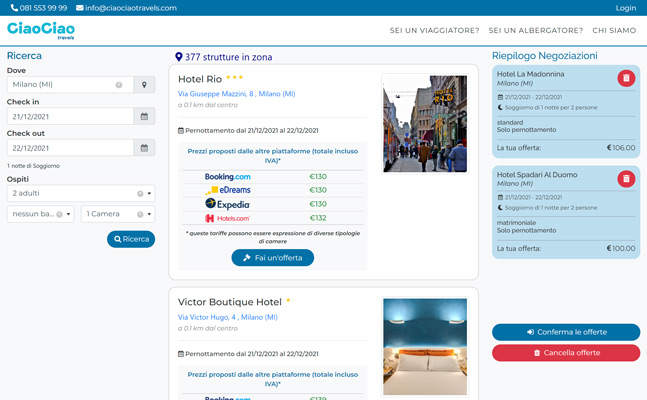Clear the Milano (MI) destination field

click(119, 85)
